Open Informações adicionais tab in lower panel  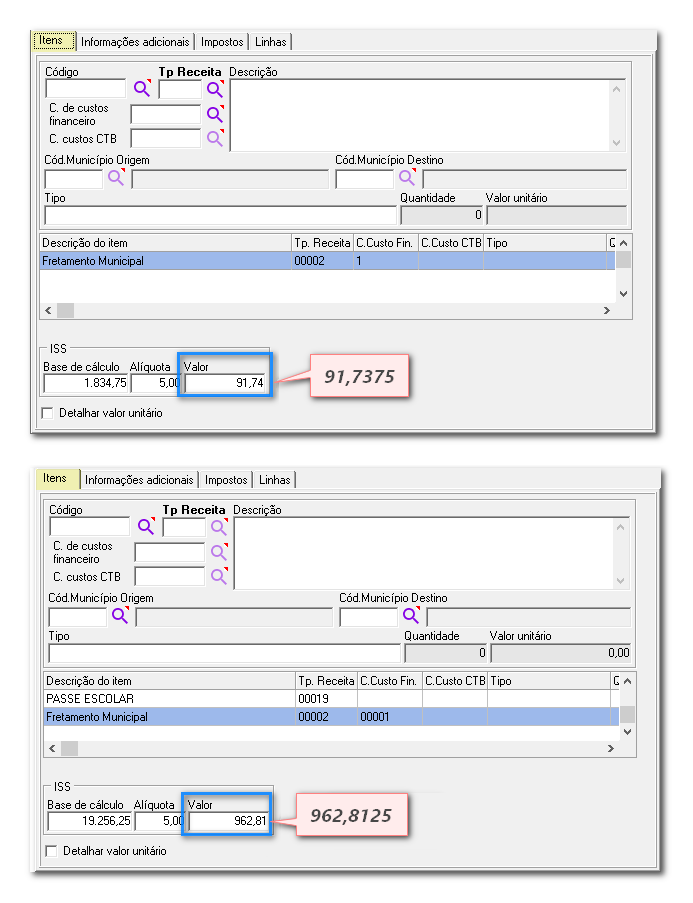coord(139,480)
